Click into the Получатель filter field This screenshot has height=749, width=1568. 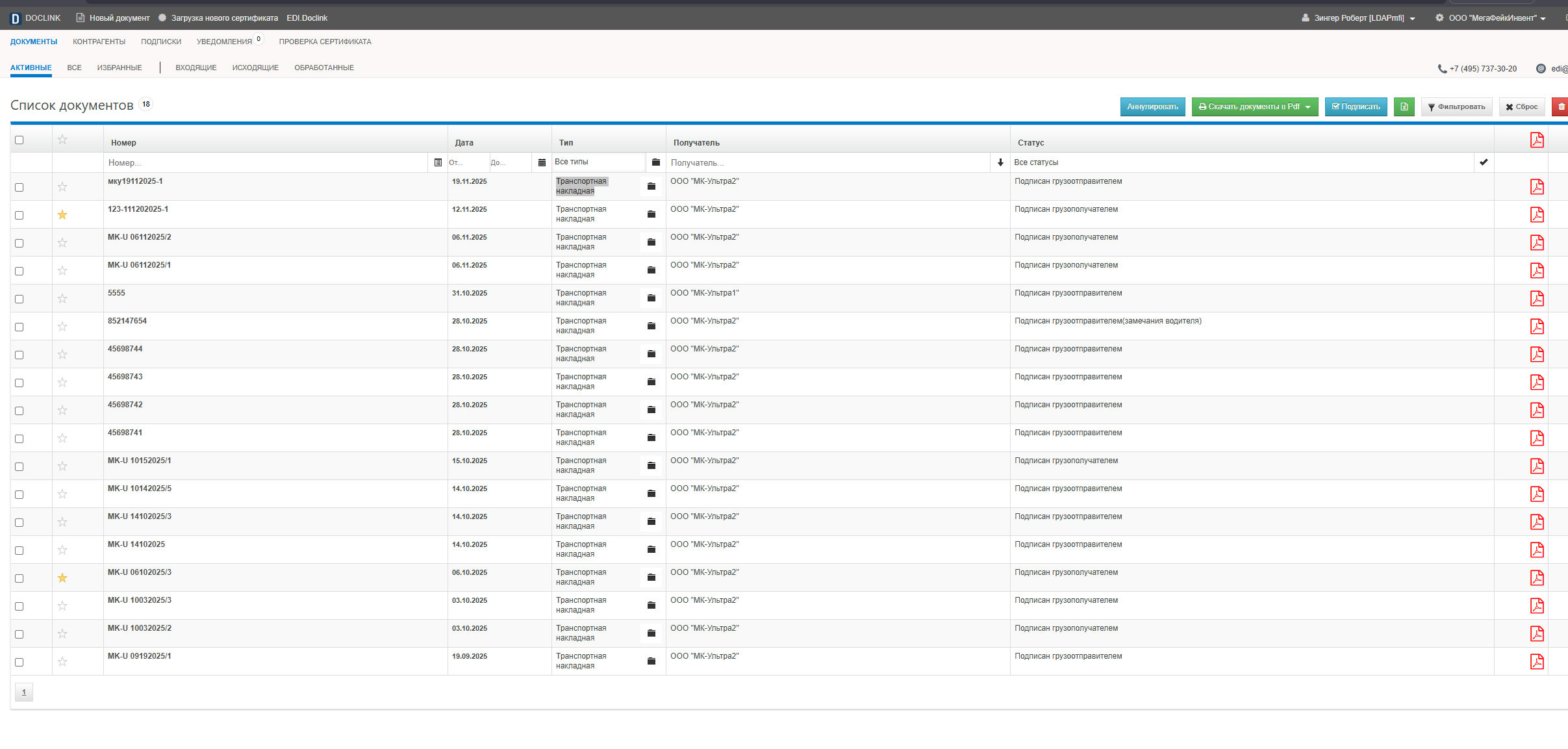(828, 162)
